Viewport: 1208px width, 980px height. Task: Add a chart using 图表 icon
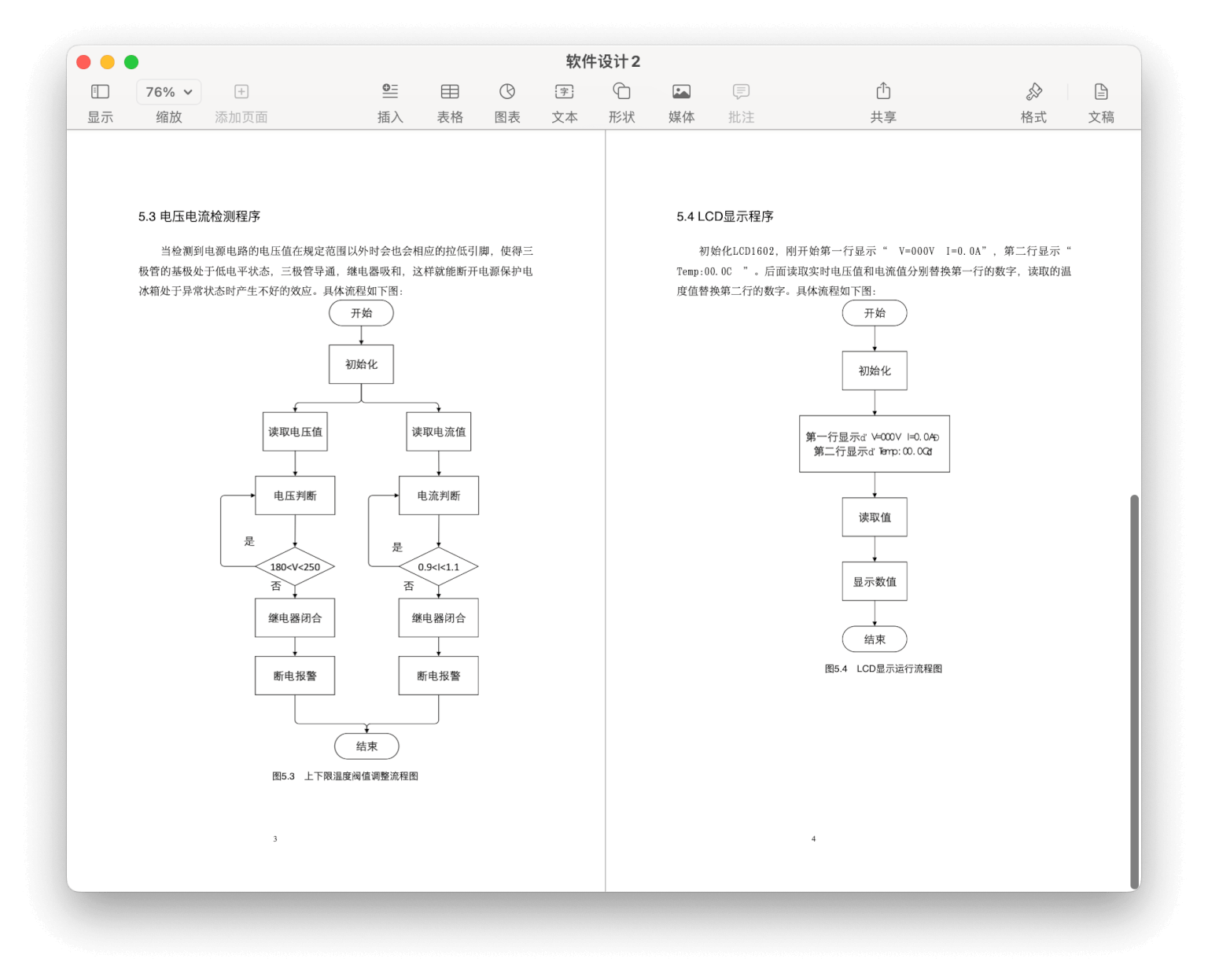(x=507, y=92)
